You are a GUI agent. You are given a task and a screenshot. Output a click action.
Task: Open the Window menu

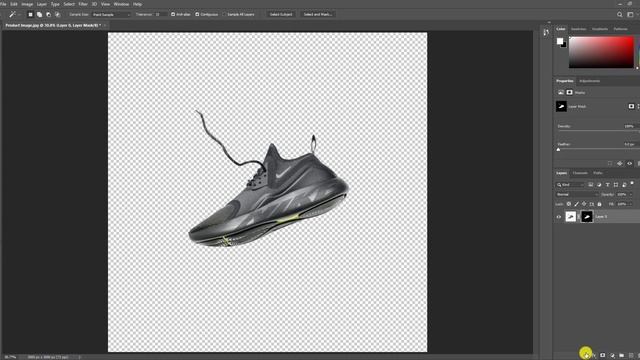(x=121, y=4)
